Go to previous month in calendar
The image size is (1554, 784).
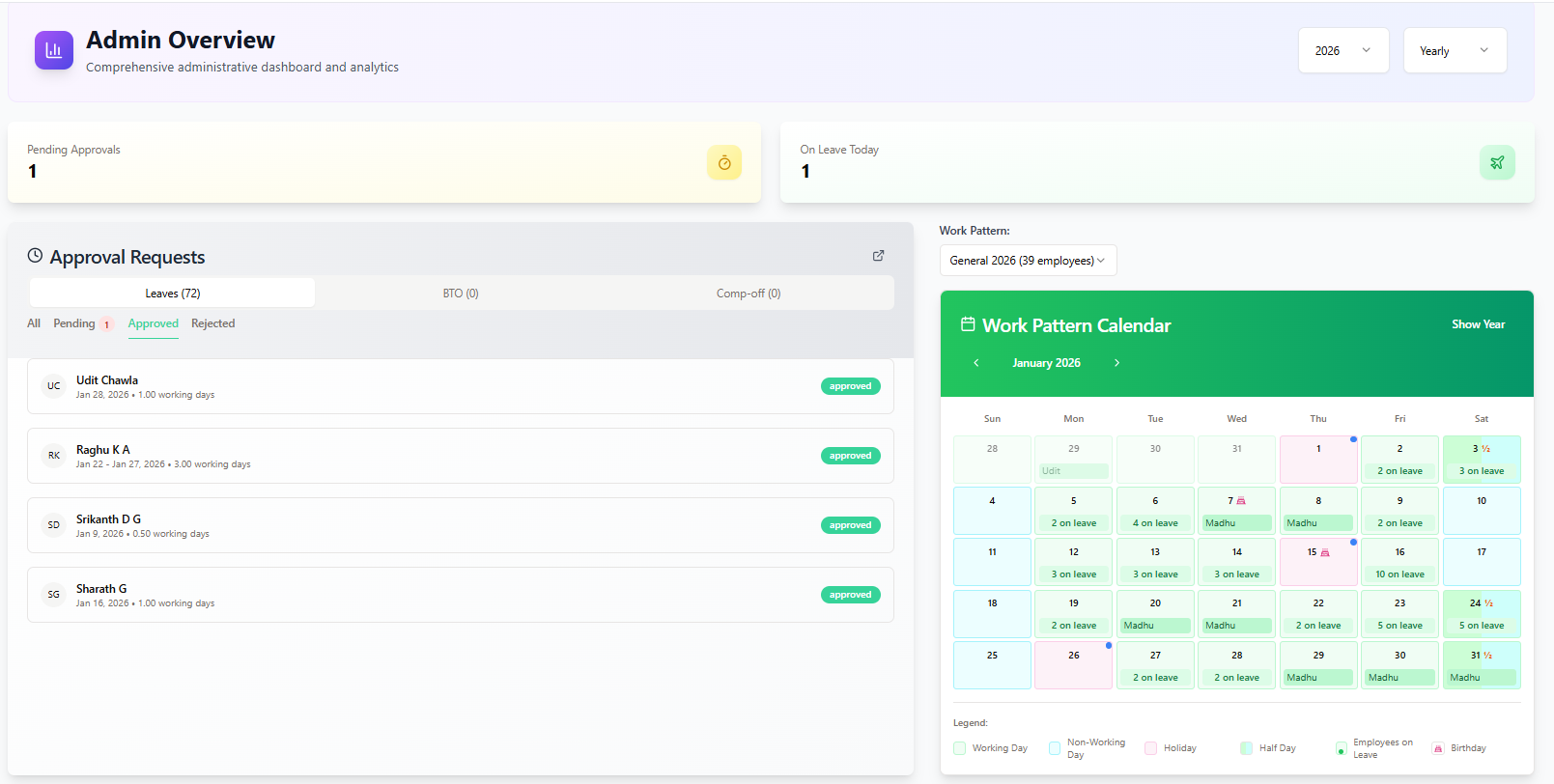point(976,363)
